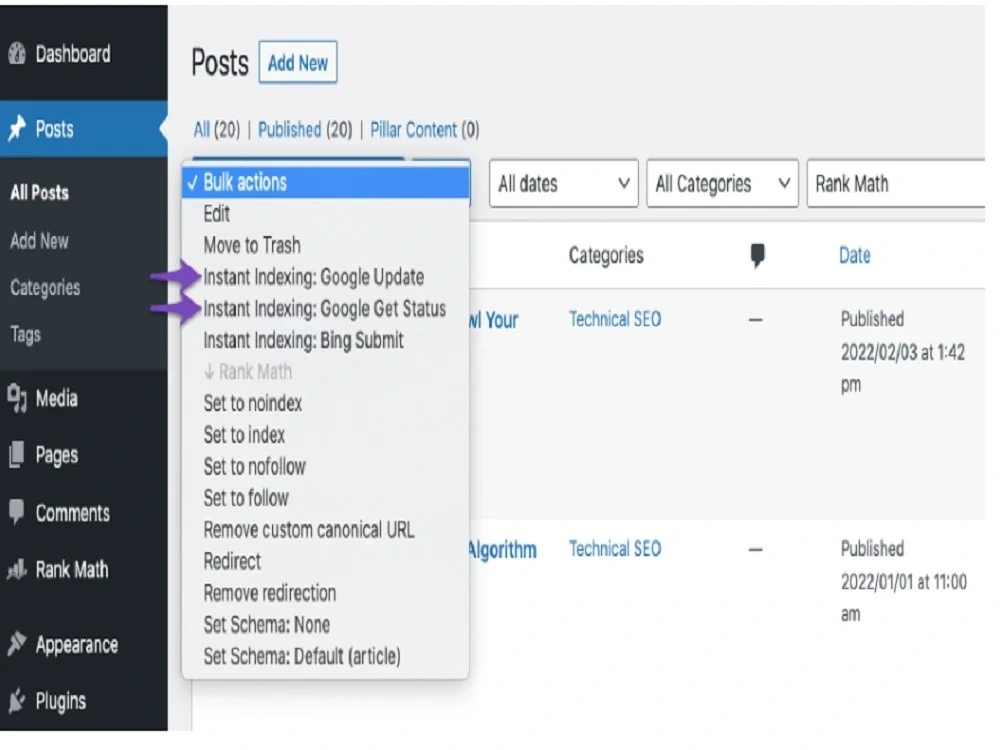
Task: Choose Set Schema: None
Action: 326,624
